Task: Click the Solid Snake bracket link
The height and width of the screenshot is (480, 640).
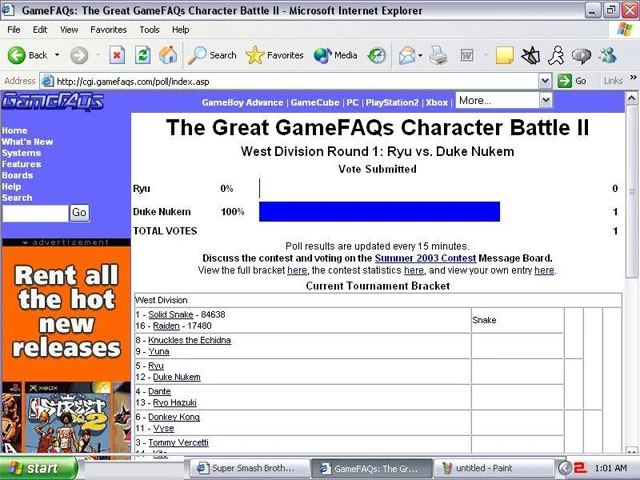Action: [171, 314]
